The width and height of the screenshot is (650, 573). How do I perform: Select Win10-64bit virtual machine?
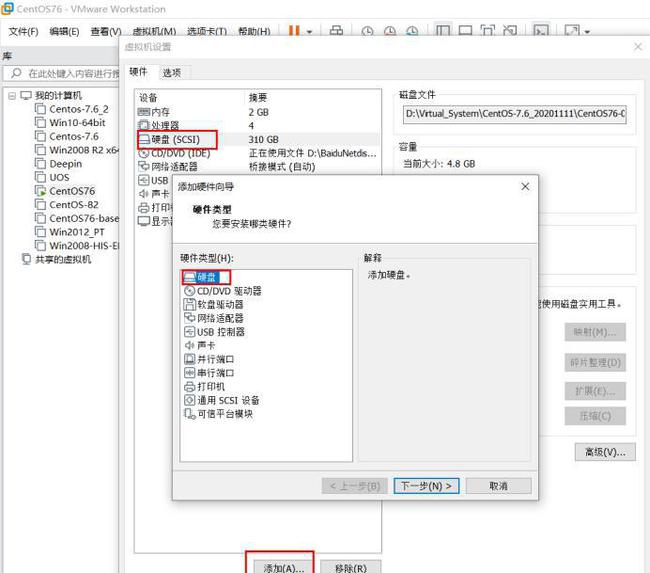pyautogui.click(x=77, y=123)
